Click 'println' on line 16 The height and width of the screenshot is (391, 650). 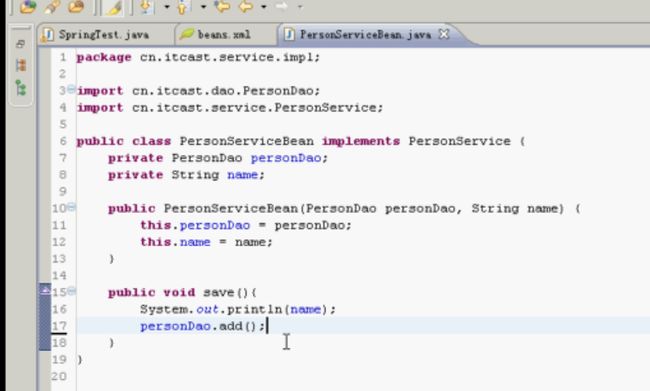click(255, 310)
